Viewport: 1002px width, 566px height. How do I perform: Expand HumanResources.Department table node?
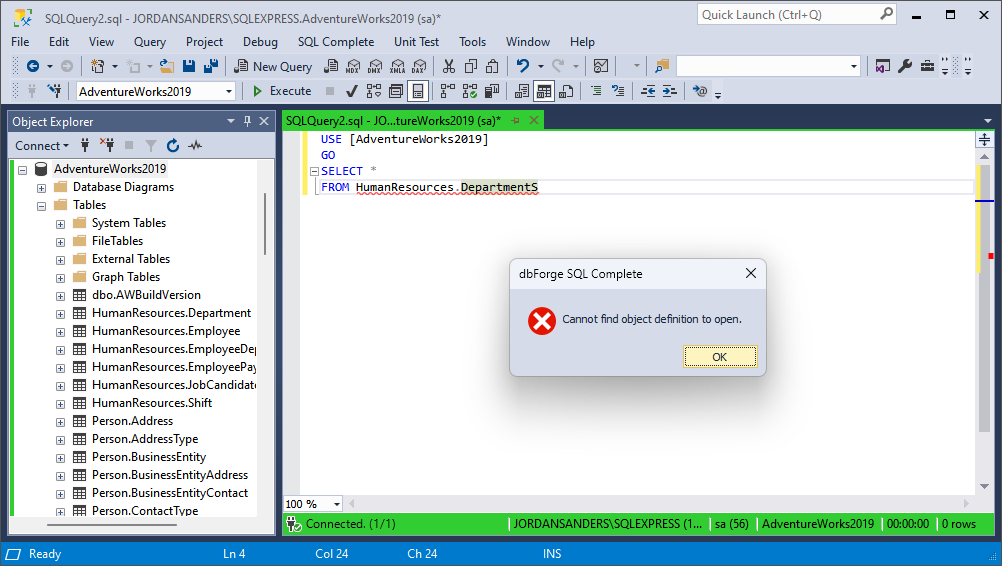[x=60, y=314]
